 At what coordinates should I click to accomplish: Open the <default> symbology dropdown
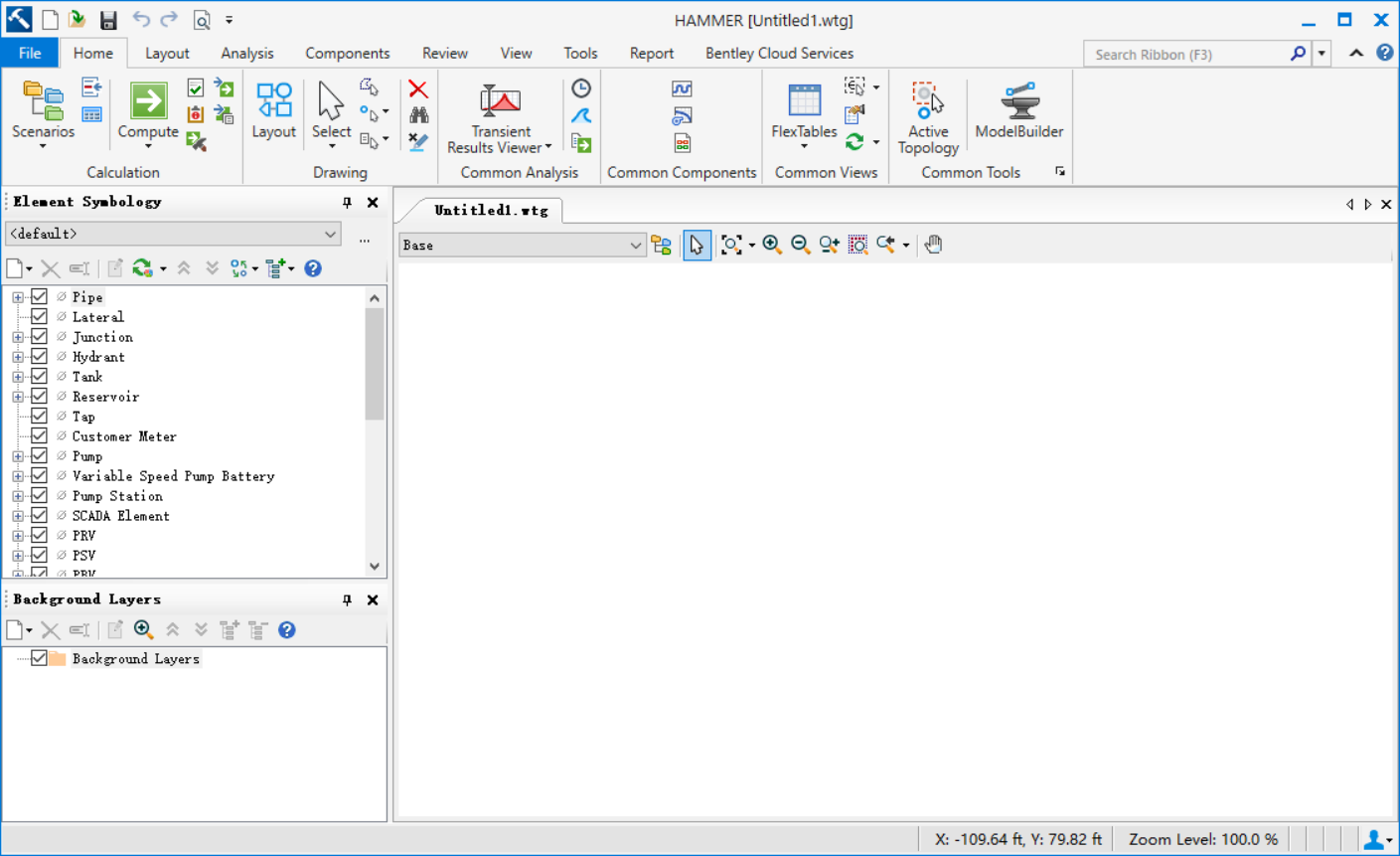pos(173,234)
